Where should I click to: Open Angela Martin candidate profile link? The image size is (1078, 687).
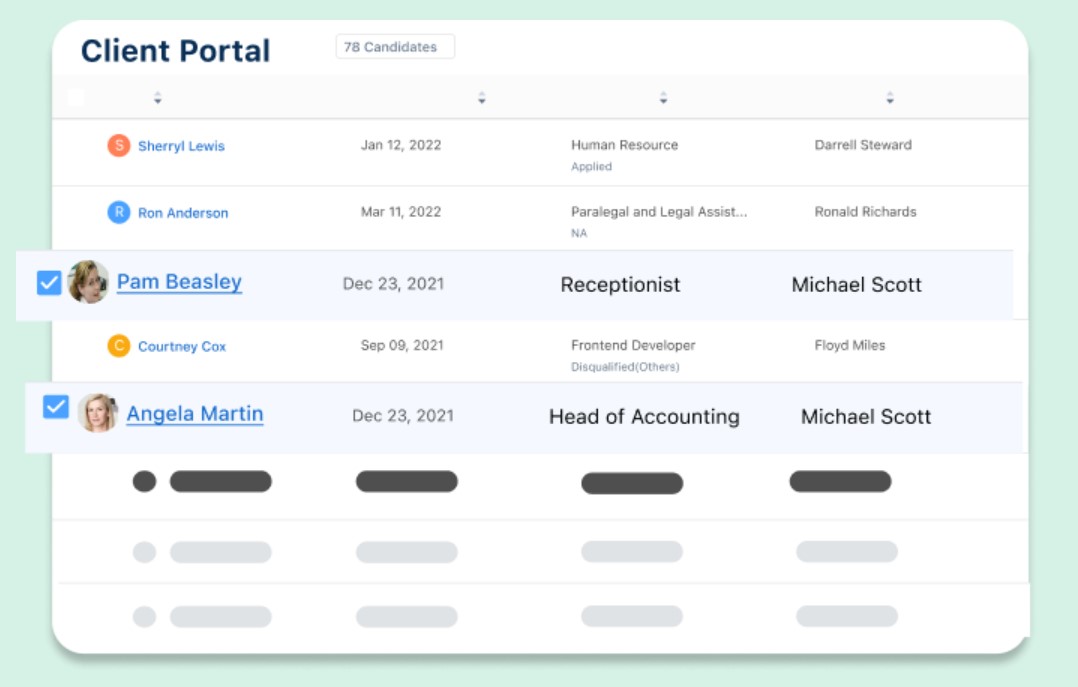195,414
